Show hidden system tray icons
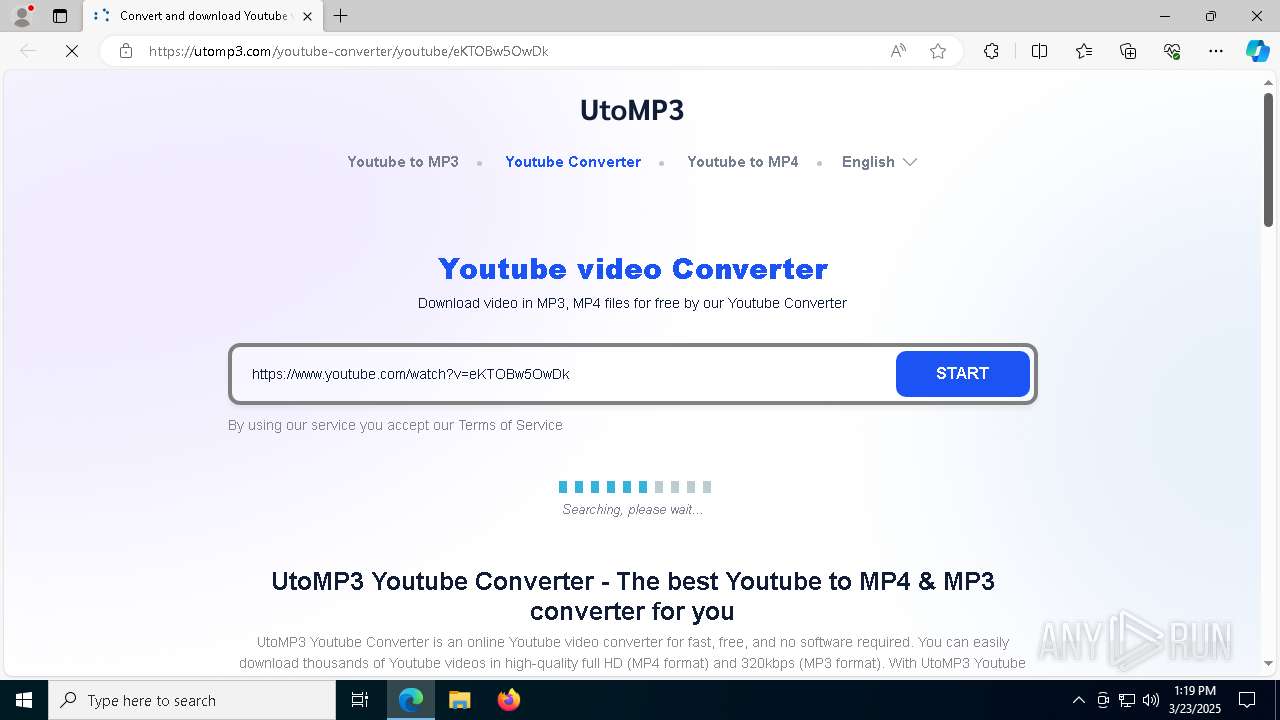The image size is (1280, 720). coord(1078,700)
